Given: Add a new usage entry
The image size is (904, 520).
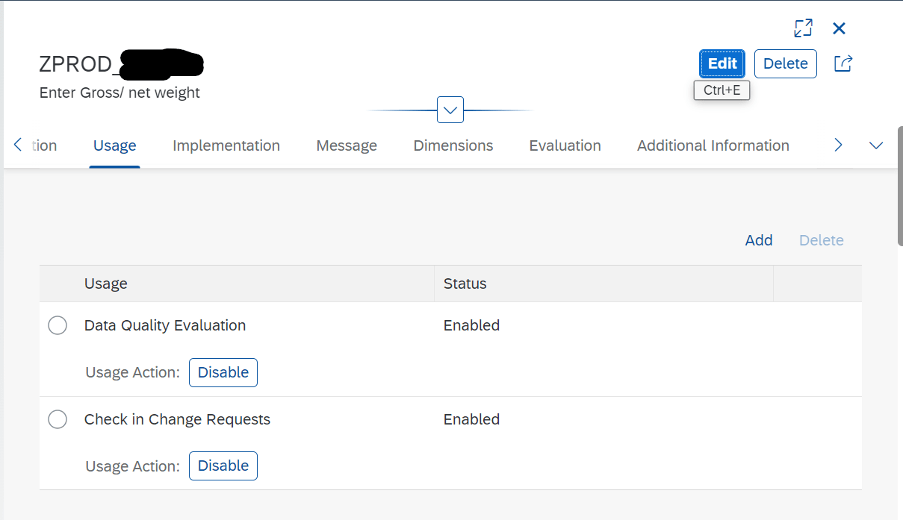Looking at the screenshot, I should coord(759,240).
